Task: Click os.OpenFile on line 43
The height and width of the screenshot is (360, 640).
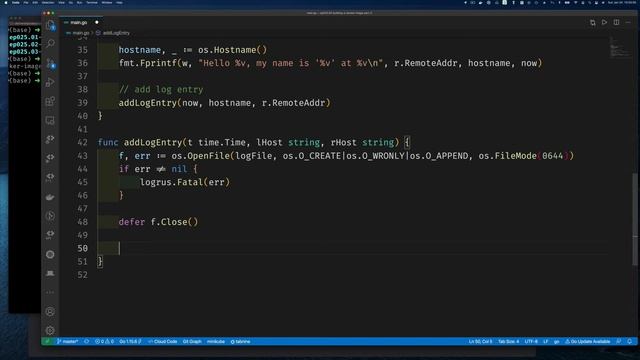Action: (200, 156)
